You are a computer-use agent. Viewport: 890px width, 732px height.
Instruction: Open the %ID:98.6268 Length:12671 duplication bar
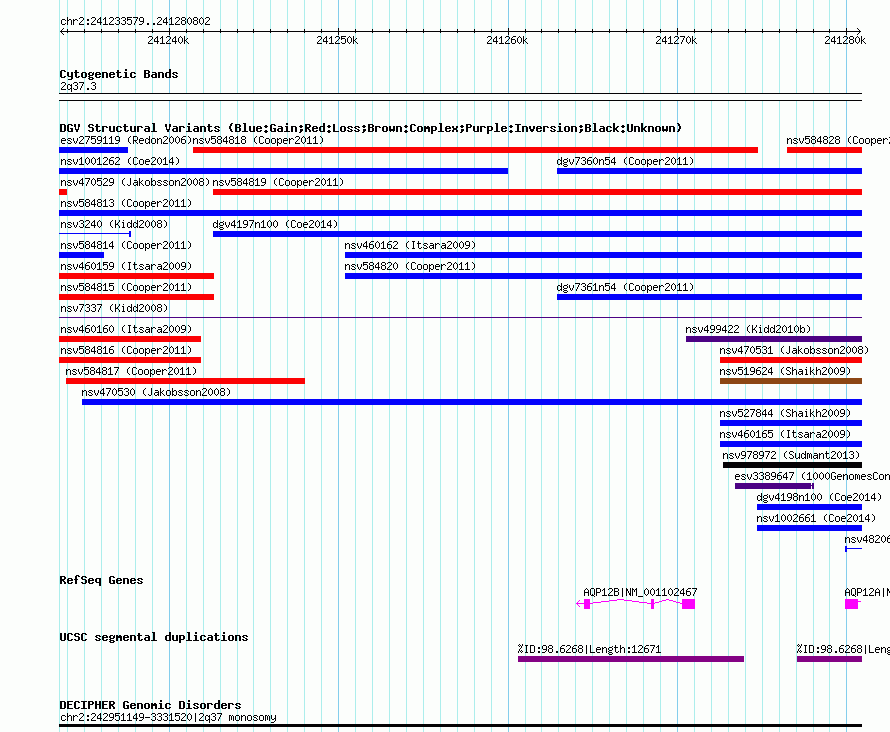pyautogui.click(x=631, y=659)
